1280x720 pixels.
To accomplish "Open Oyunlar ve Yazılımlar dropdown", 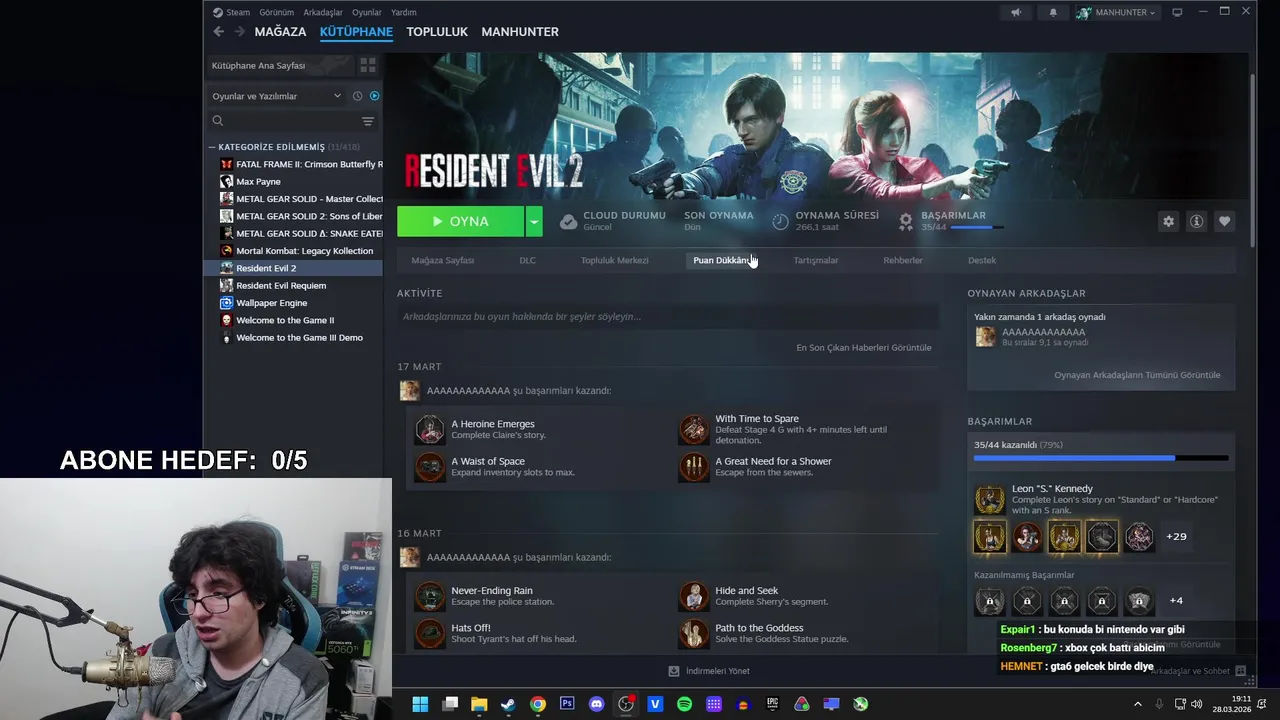I will [276, 96].
